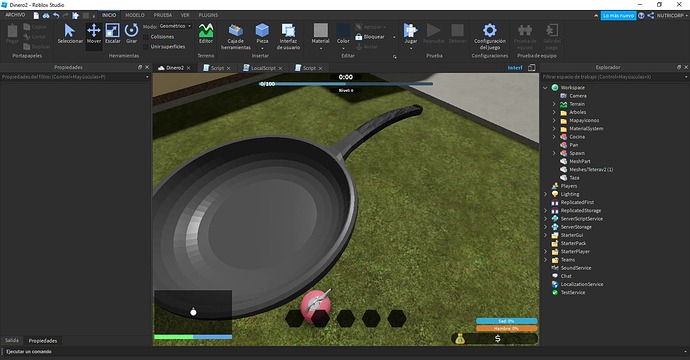The width and height of the screenshot is (690, 360).
Task: Click the new file icon in quick toolbar
Action: [36, 15]
